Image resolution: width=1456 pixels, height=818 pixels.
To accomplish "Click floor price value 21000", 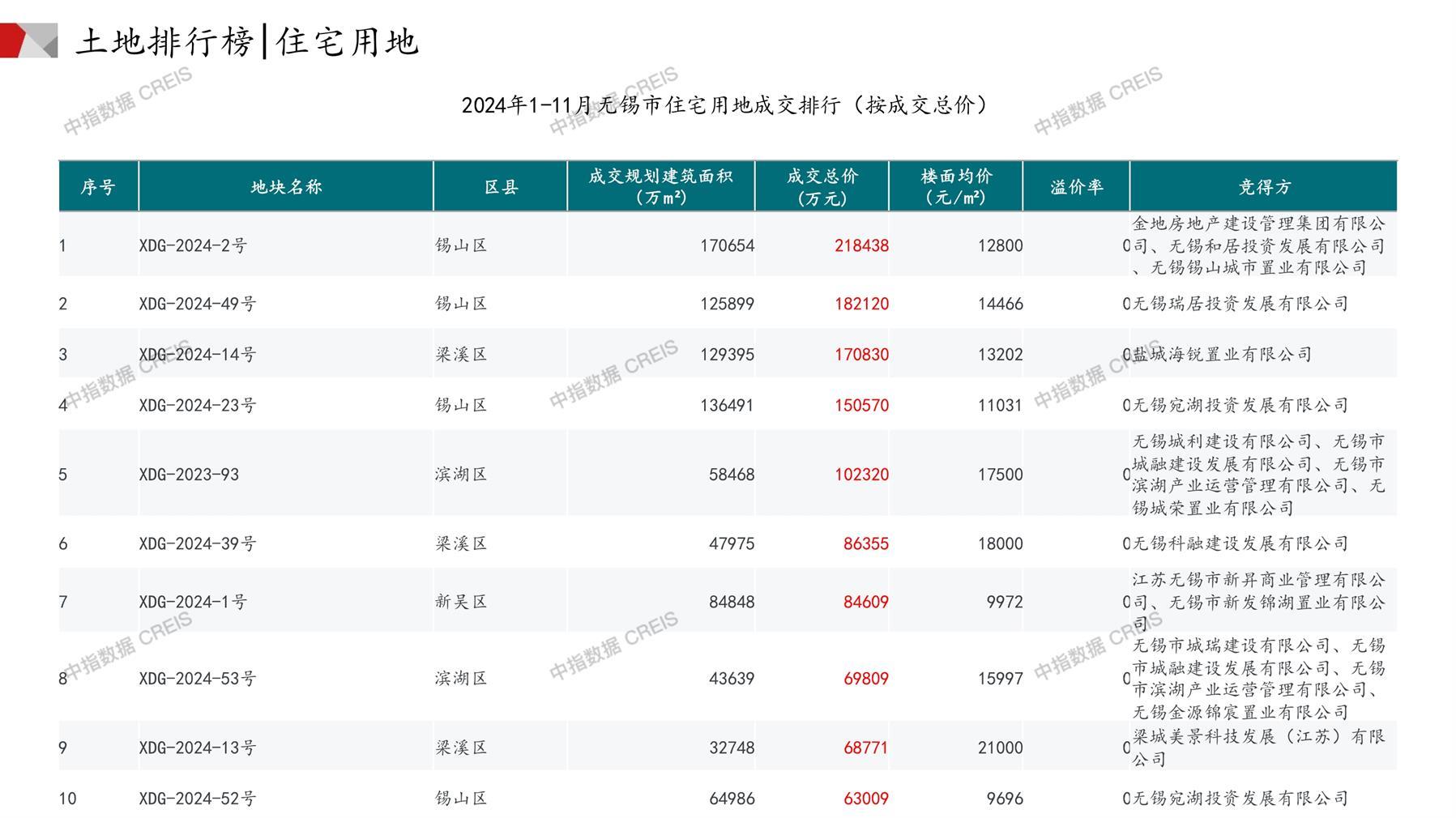I will pyautogui.click(x=1000, y=748).
